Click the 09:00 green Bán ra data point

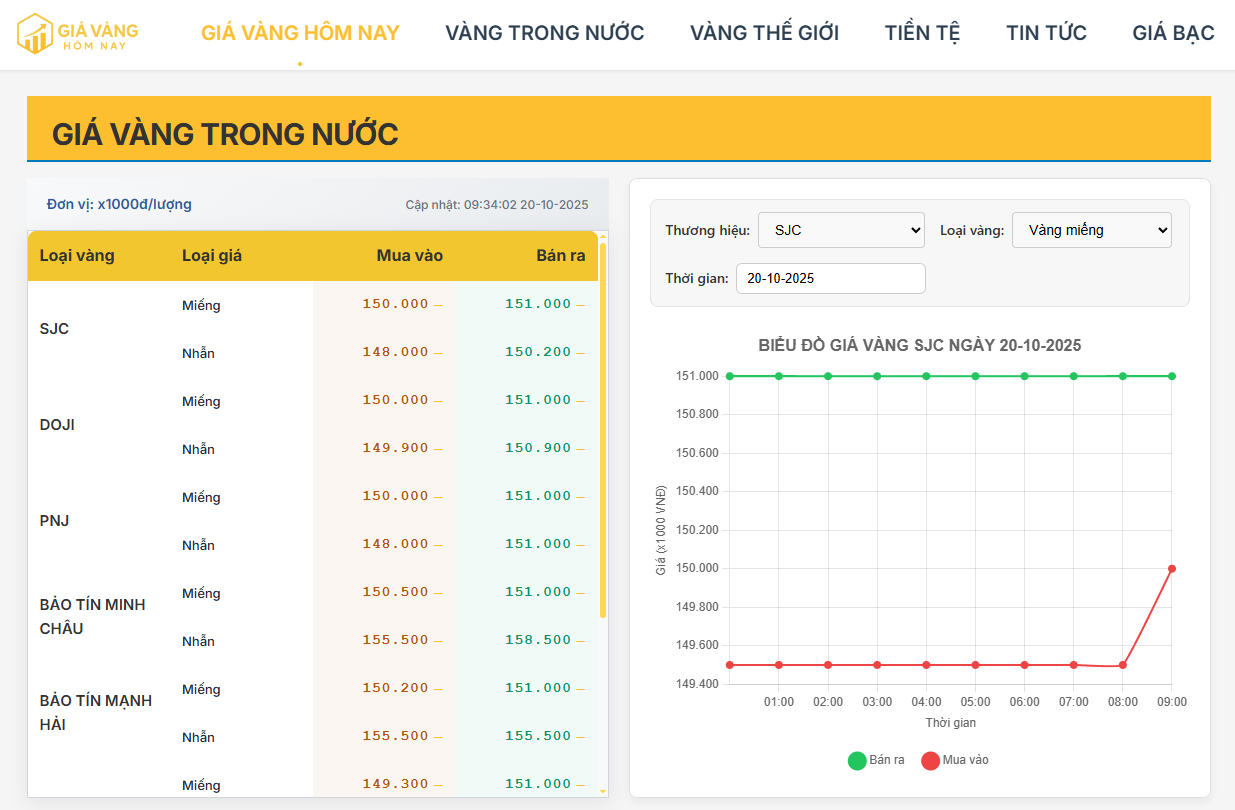1172,376
